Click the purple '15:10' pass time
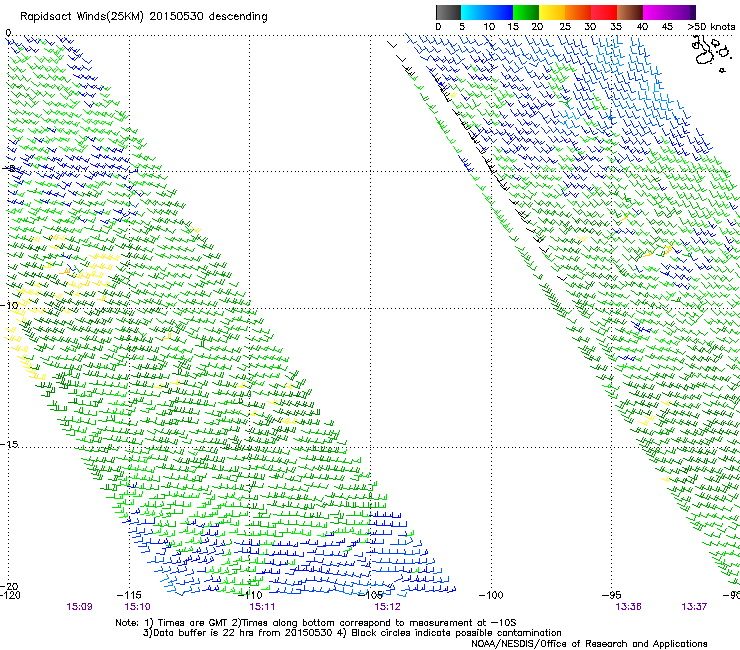 137,607
